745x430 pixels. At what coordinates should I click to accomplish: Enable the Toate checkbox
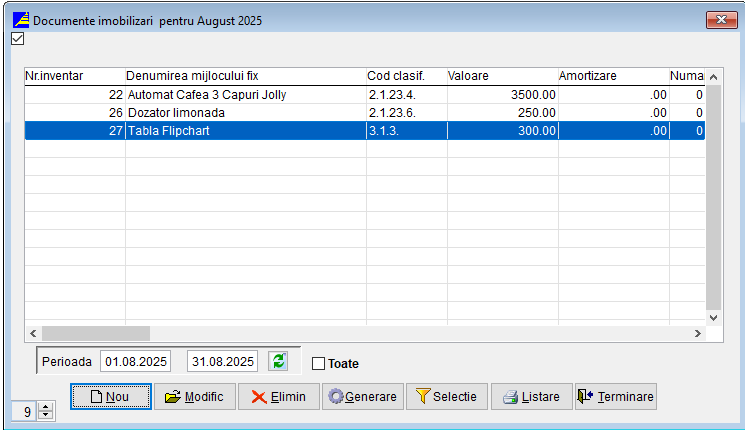click(319, 364)
